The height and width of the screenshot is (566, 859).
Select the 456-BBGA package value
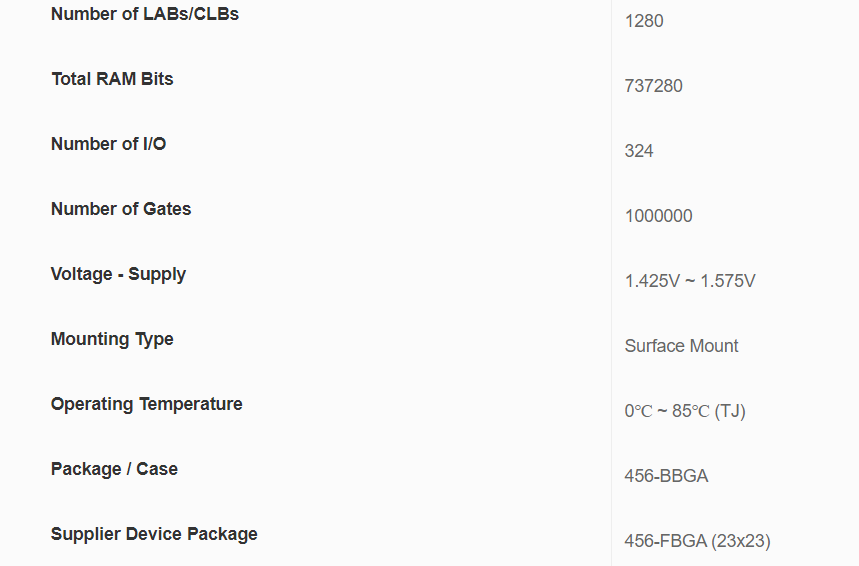click(666, 476)
